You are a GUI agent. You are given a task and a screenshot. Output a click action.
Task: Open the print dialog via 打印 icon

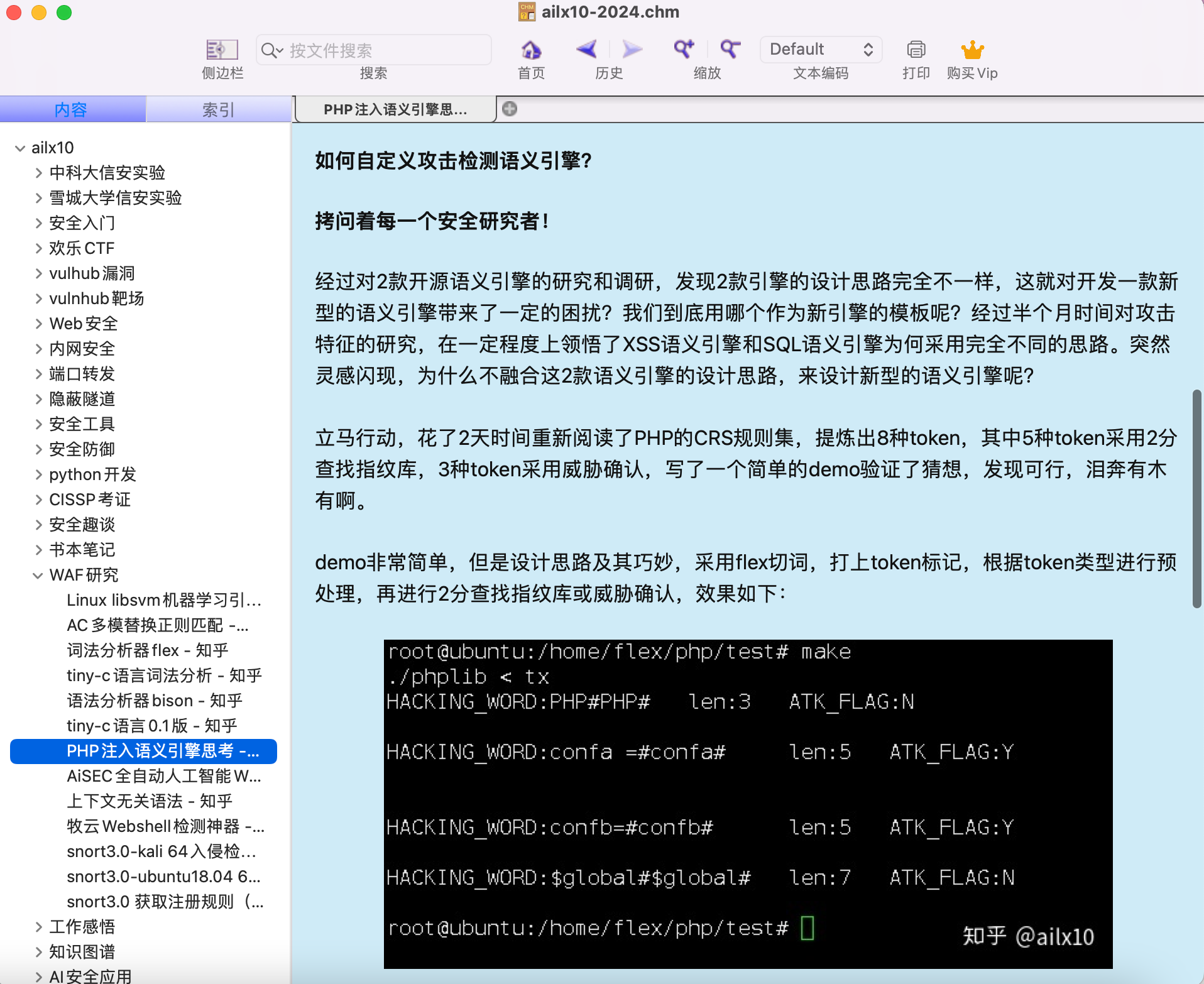point(915,50)
